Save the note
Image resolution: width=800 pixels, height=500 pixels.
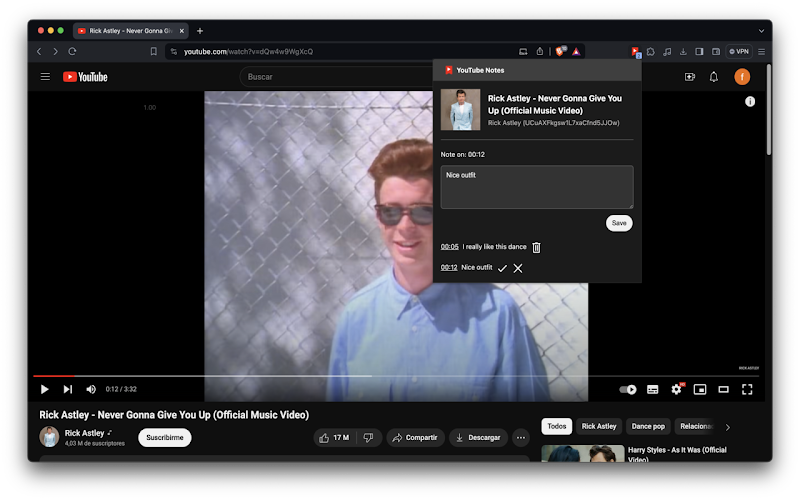click(619, 223)
